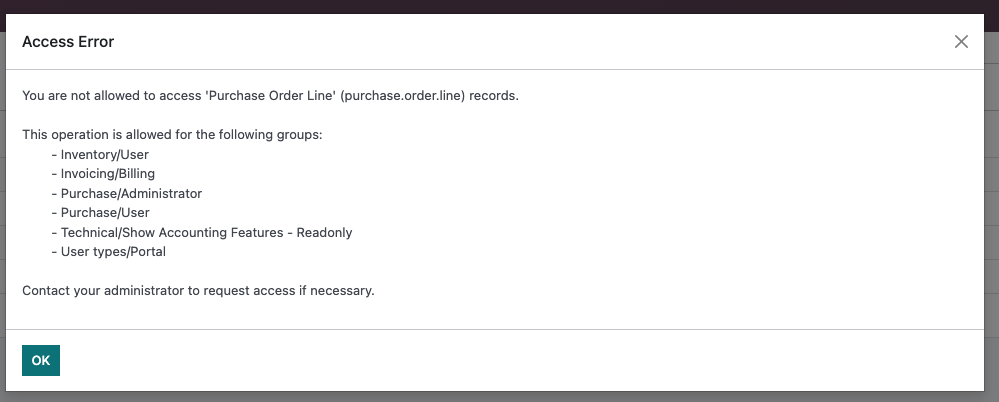This screenshot has height=402, width=999.
Task: Select the Inventory/User group entry
Action: (x=104, y=155)
